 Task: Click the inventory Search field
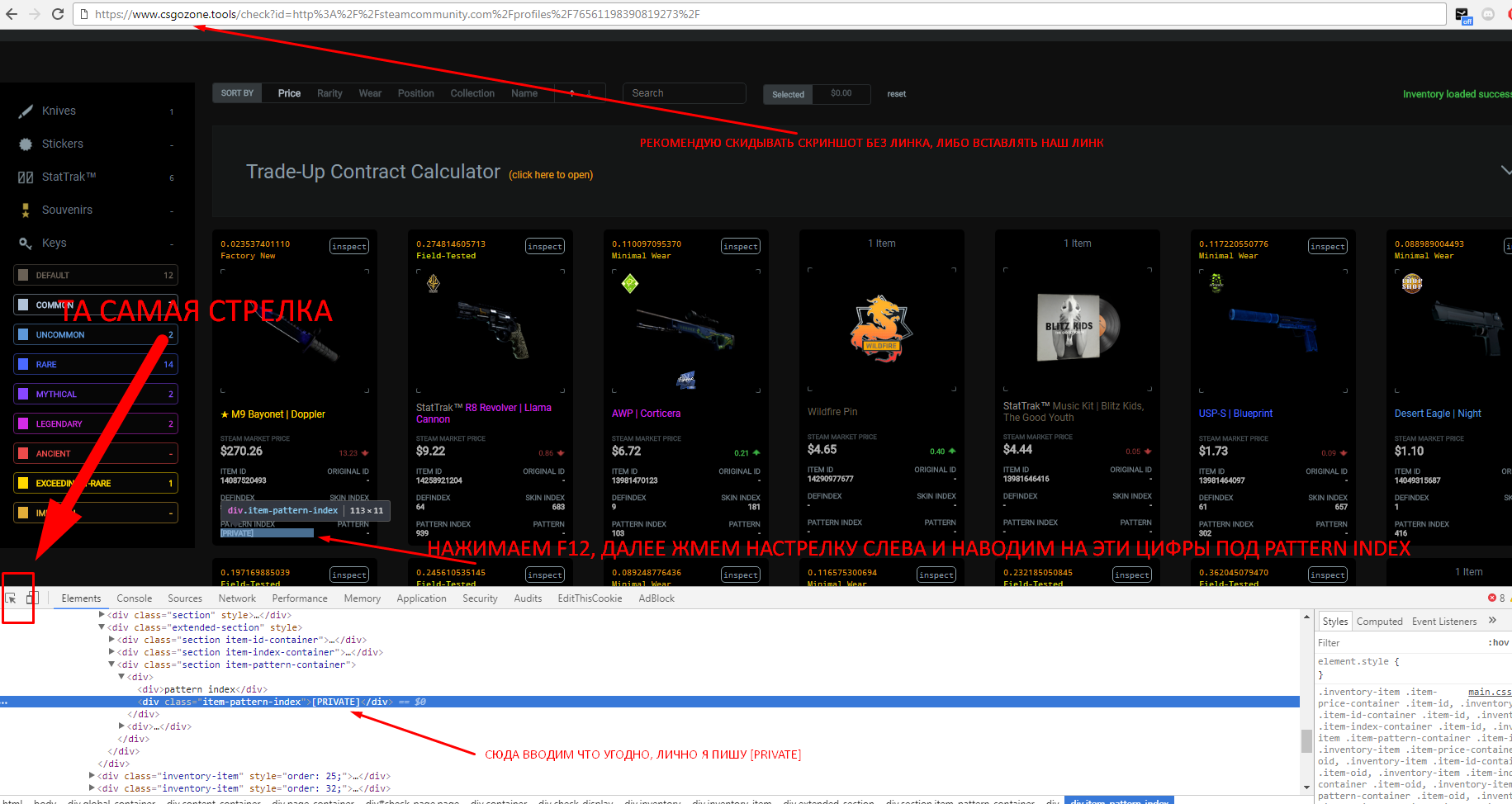685,93
